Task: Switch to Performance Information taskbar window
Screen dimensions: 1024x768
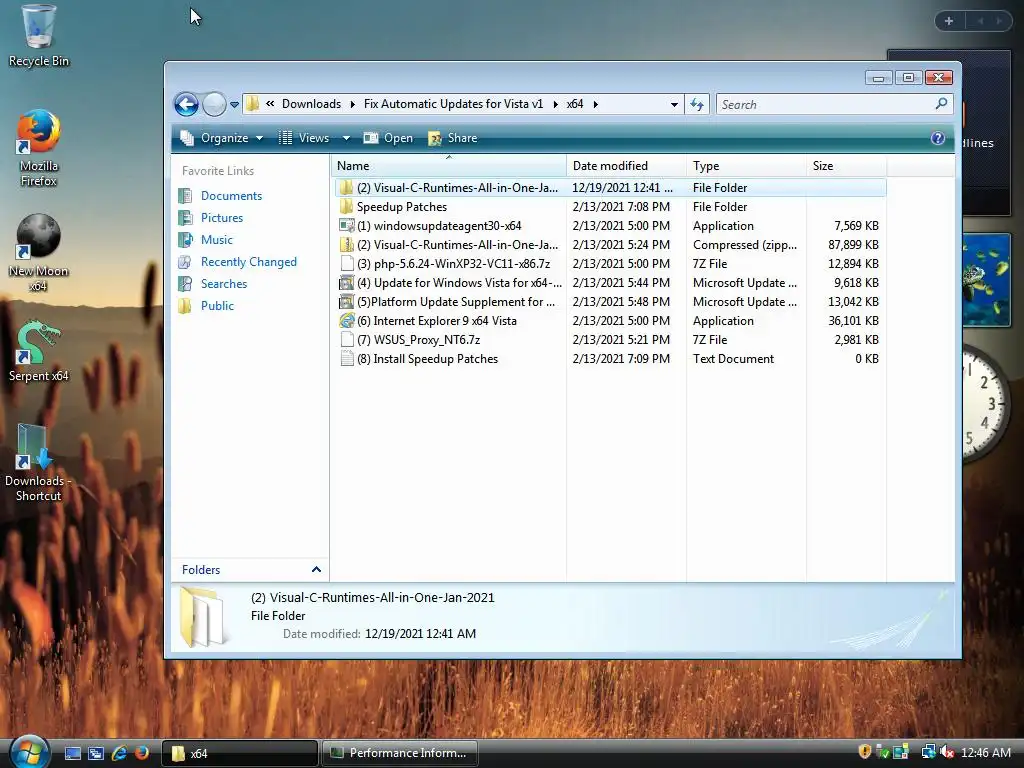Action: point(400,753)
